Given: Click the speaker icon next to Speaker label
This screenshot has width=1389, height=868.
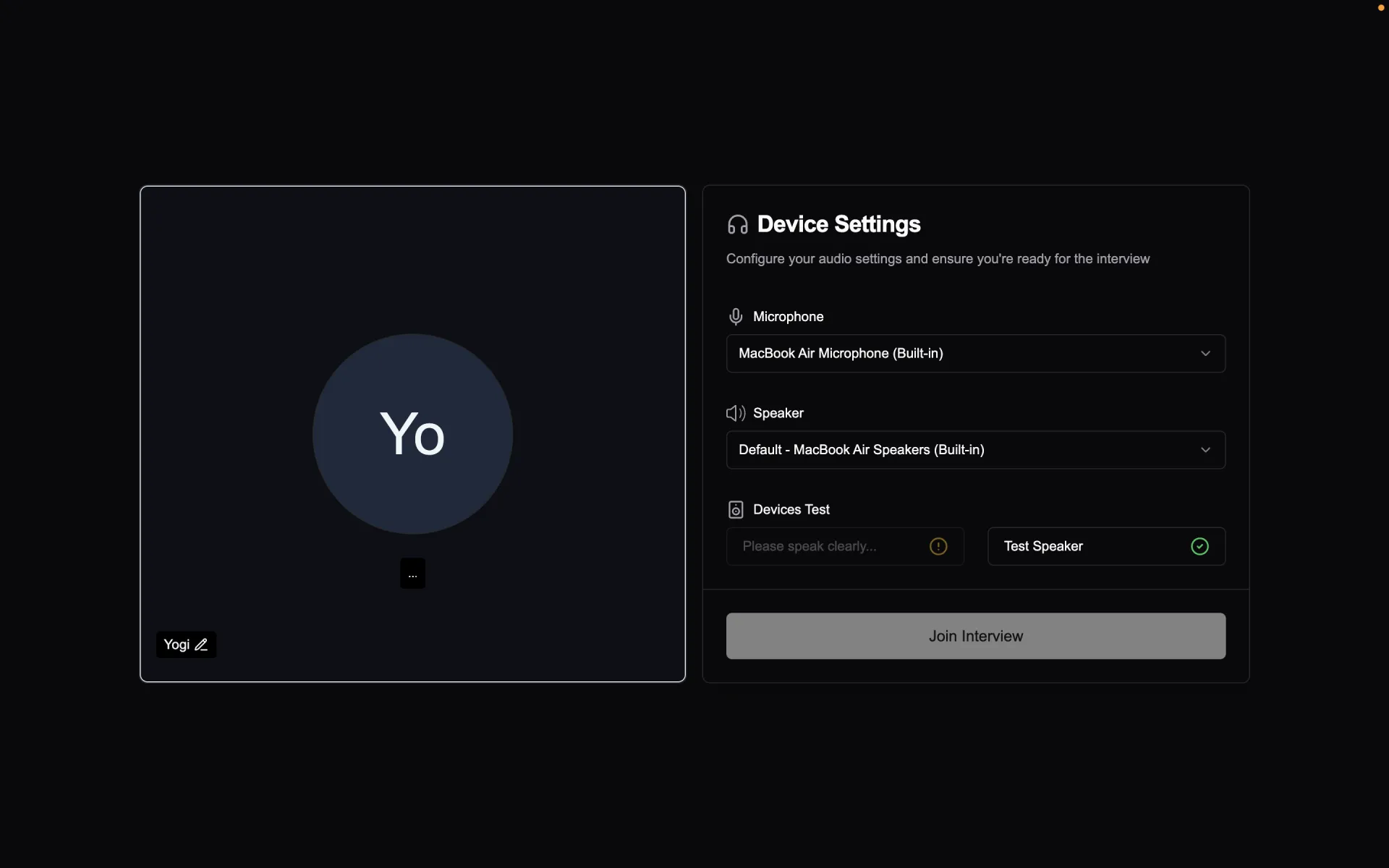Looking at the screenshot, I should point(735,413).
